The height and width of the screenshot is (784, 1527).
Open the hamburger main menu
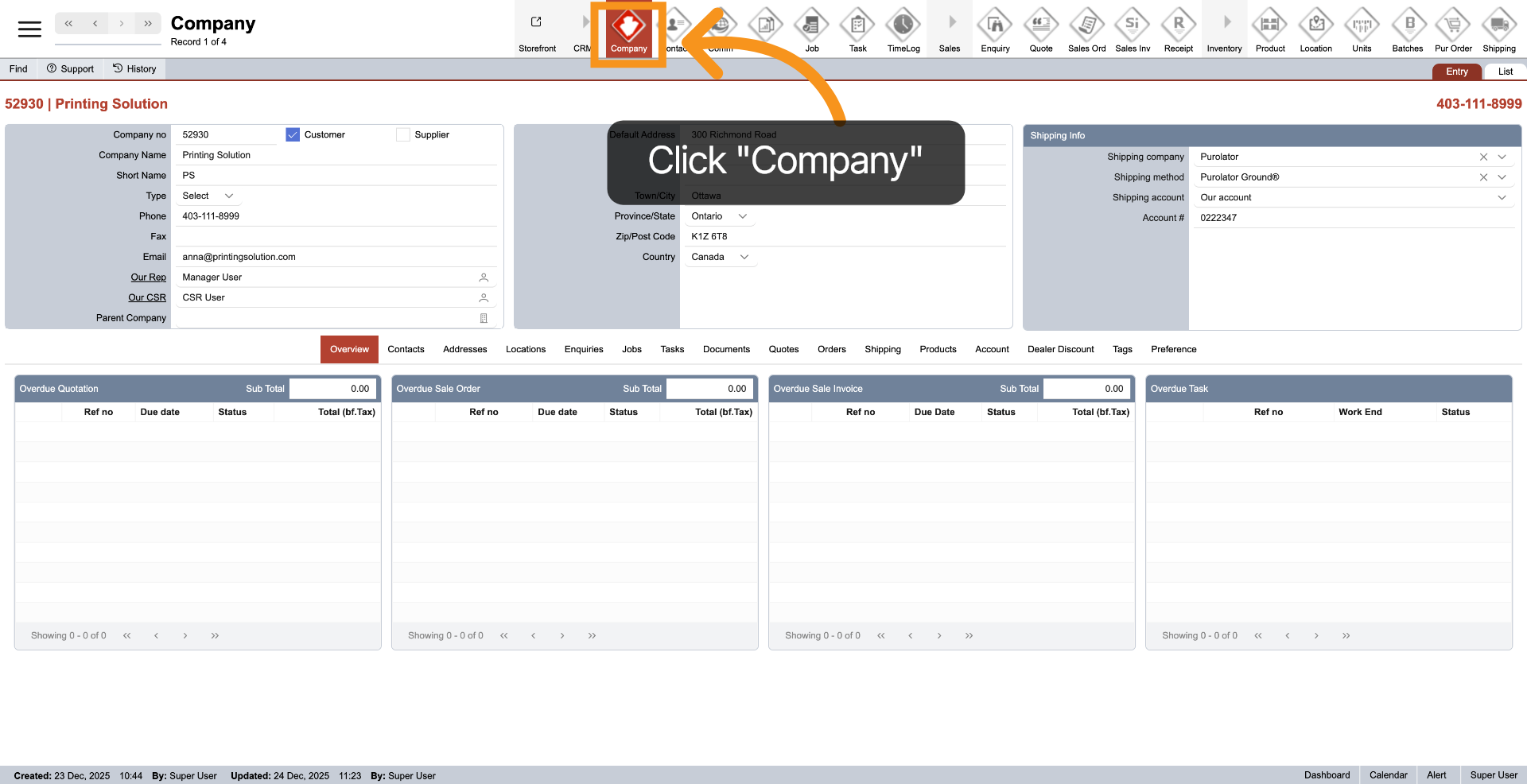(x=29, y=29)
